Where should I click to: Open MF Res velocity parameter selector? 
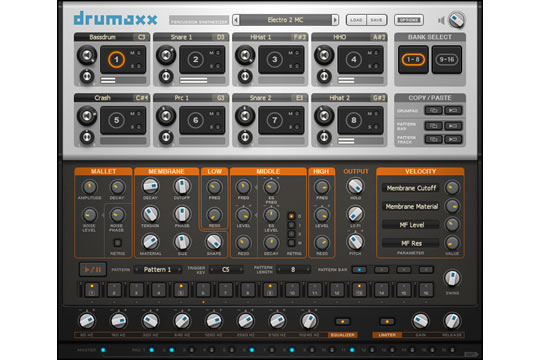[x=411, y=243]
